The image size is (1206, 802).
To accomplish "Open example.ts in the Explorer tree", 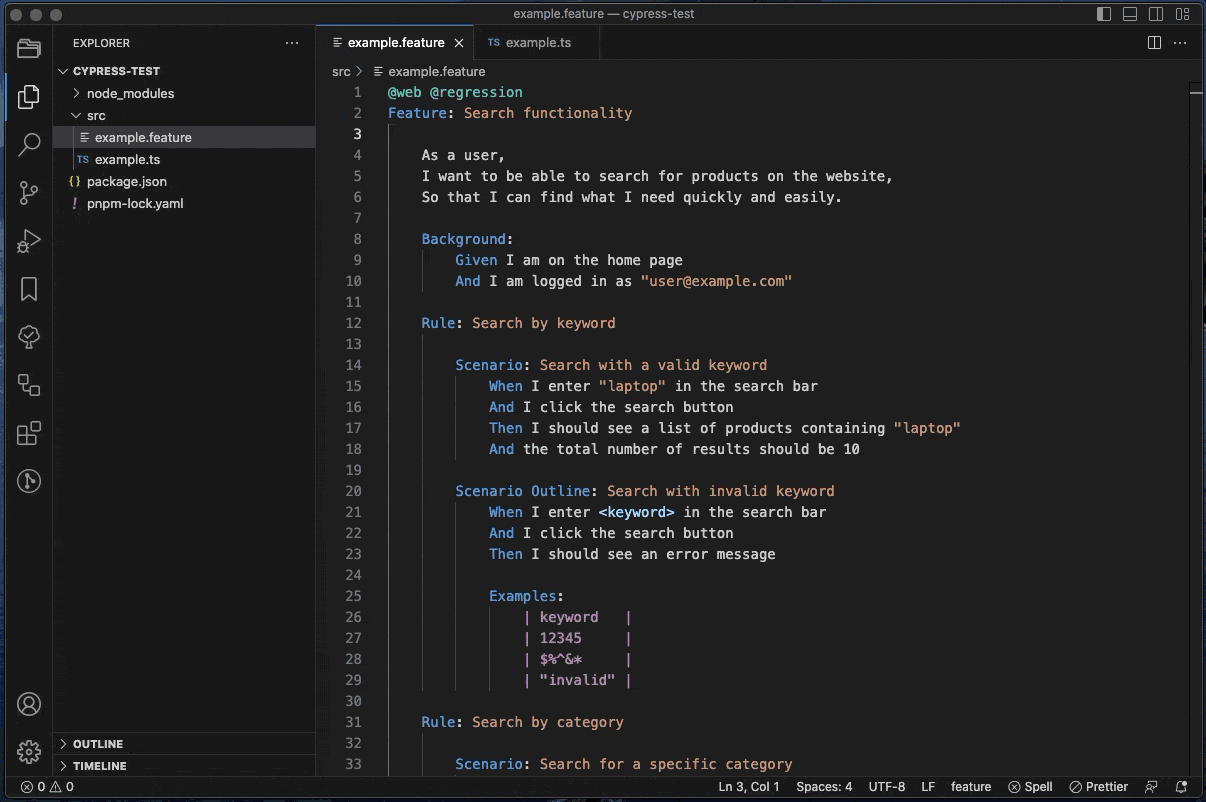I will (x=185, y=159).
